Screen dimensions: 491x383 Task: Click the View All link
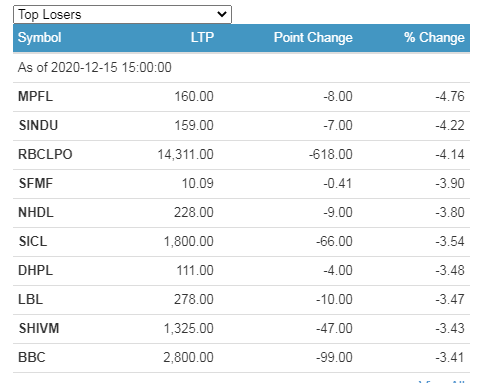442,381
